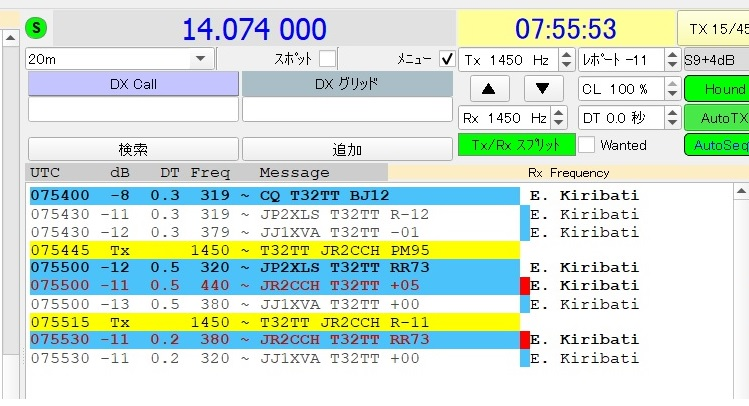This screenshot has height=406, width=749.
Task: Click the green S status indicator
Action: pos(36,28)
